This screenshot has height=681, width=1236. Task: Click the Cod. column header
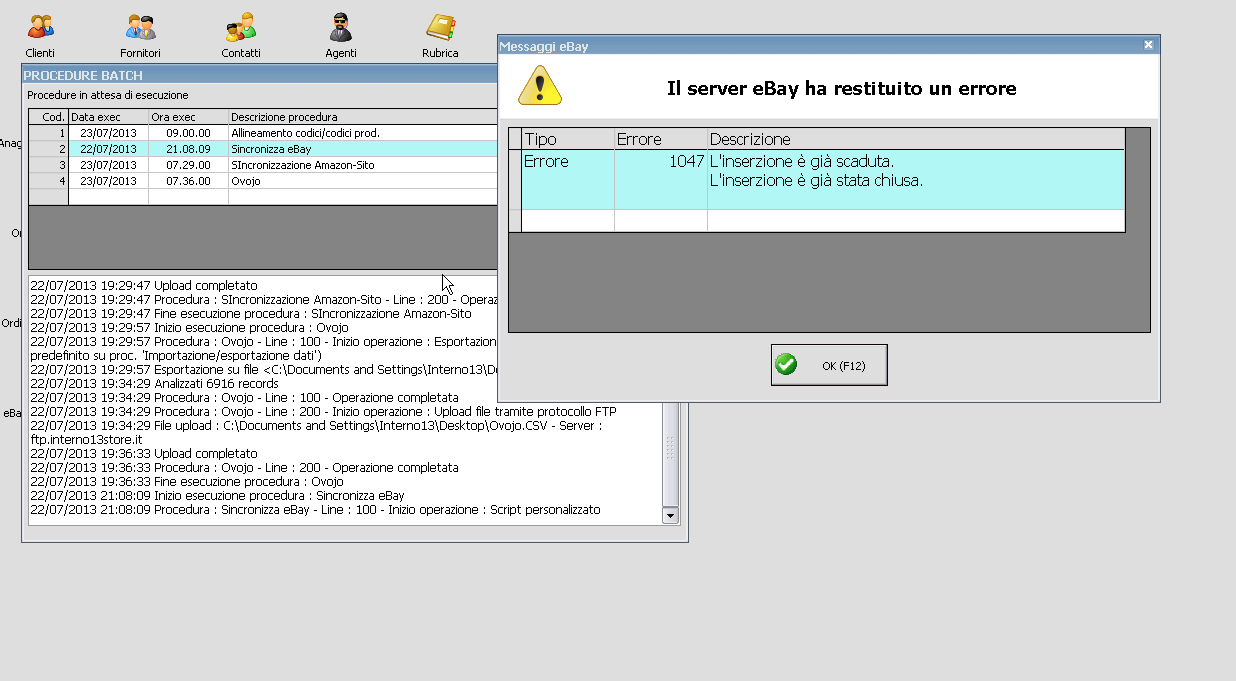(49, 117)
